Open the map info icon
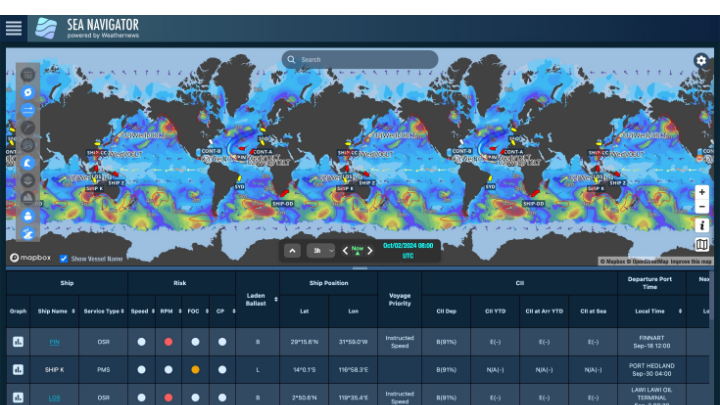This screenshot has height=405, width=720. [x=702, y=225]
